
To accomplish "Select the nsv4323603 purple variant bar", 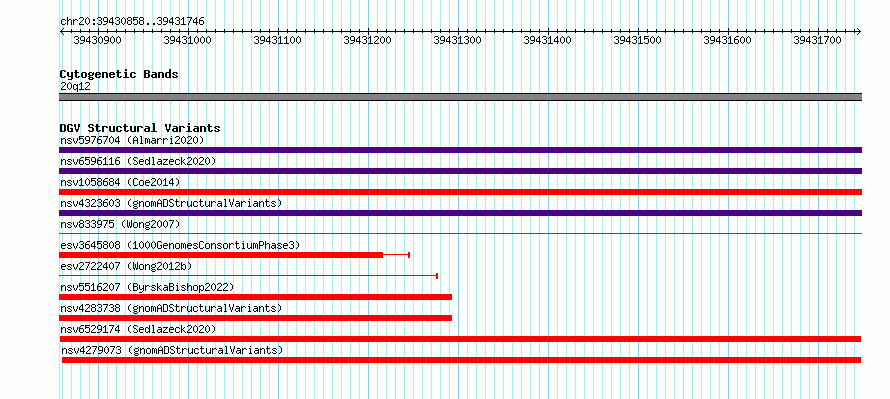I will click(460, 213).
